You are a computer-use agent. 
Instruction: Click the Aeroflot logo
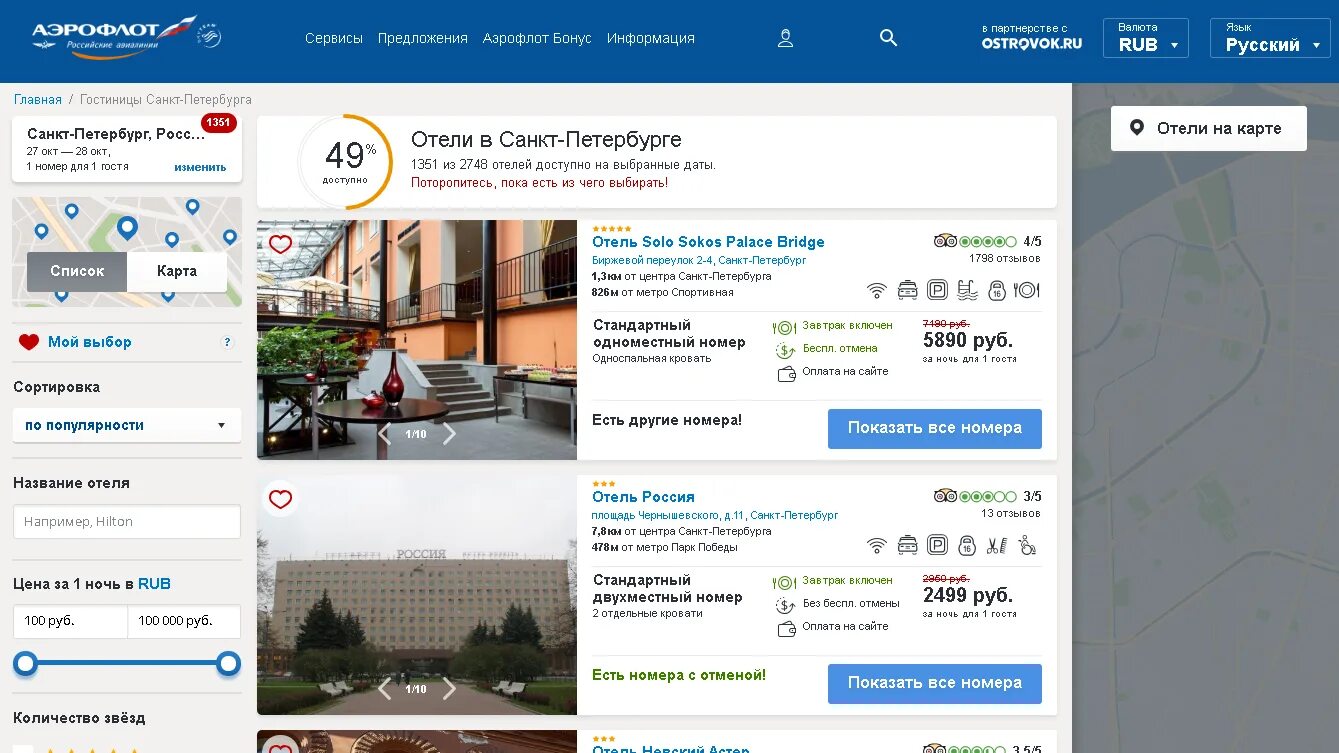click(x=126, y=36)
